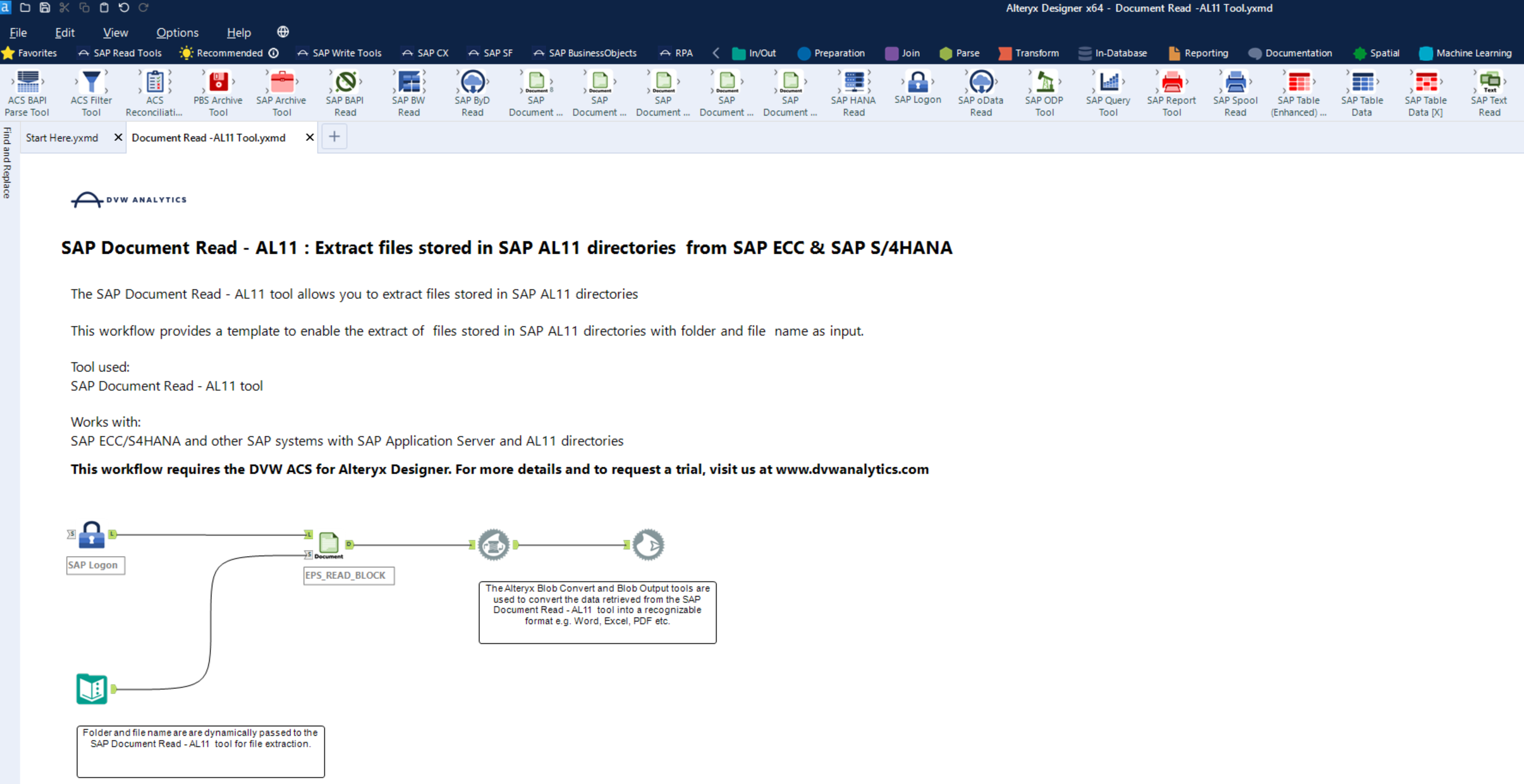Open the Options menu
1524x784 pixels.
pos(177,33)
